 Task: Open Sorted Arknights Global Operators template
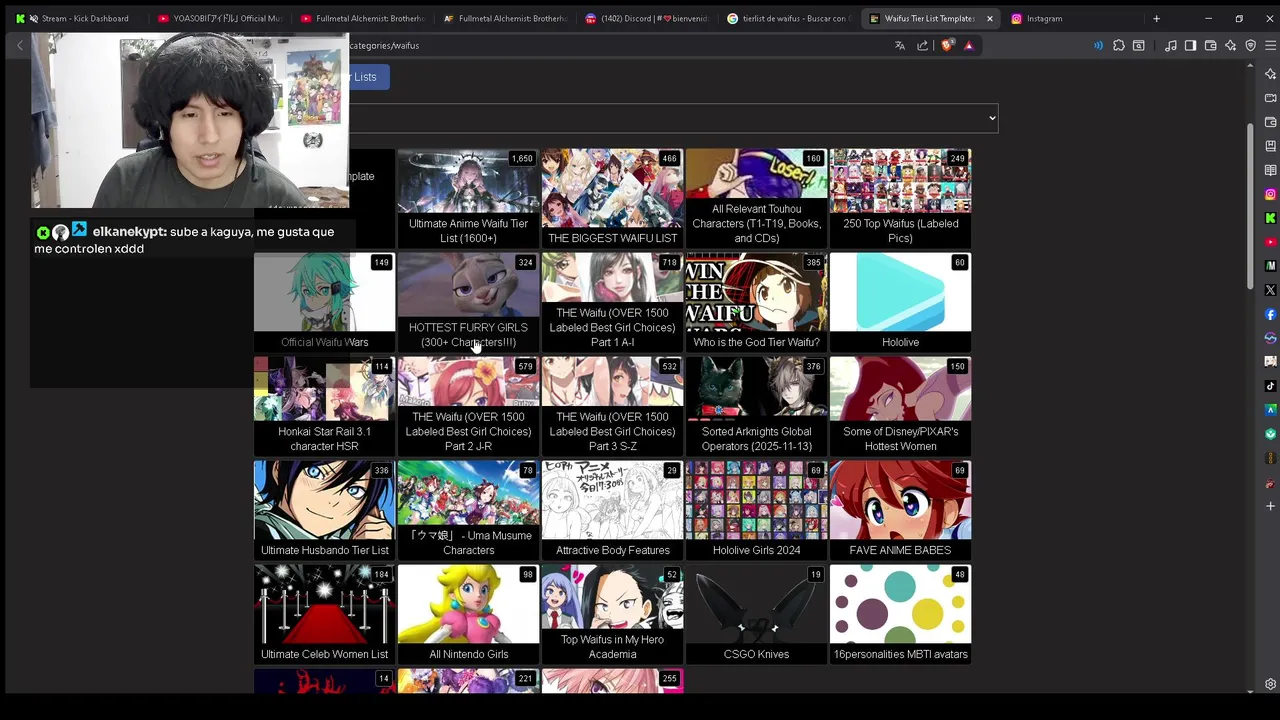click(756, 406)
